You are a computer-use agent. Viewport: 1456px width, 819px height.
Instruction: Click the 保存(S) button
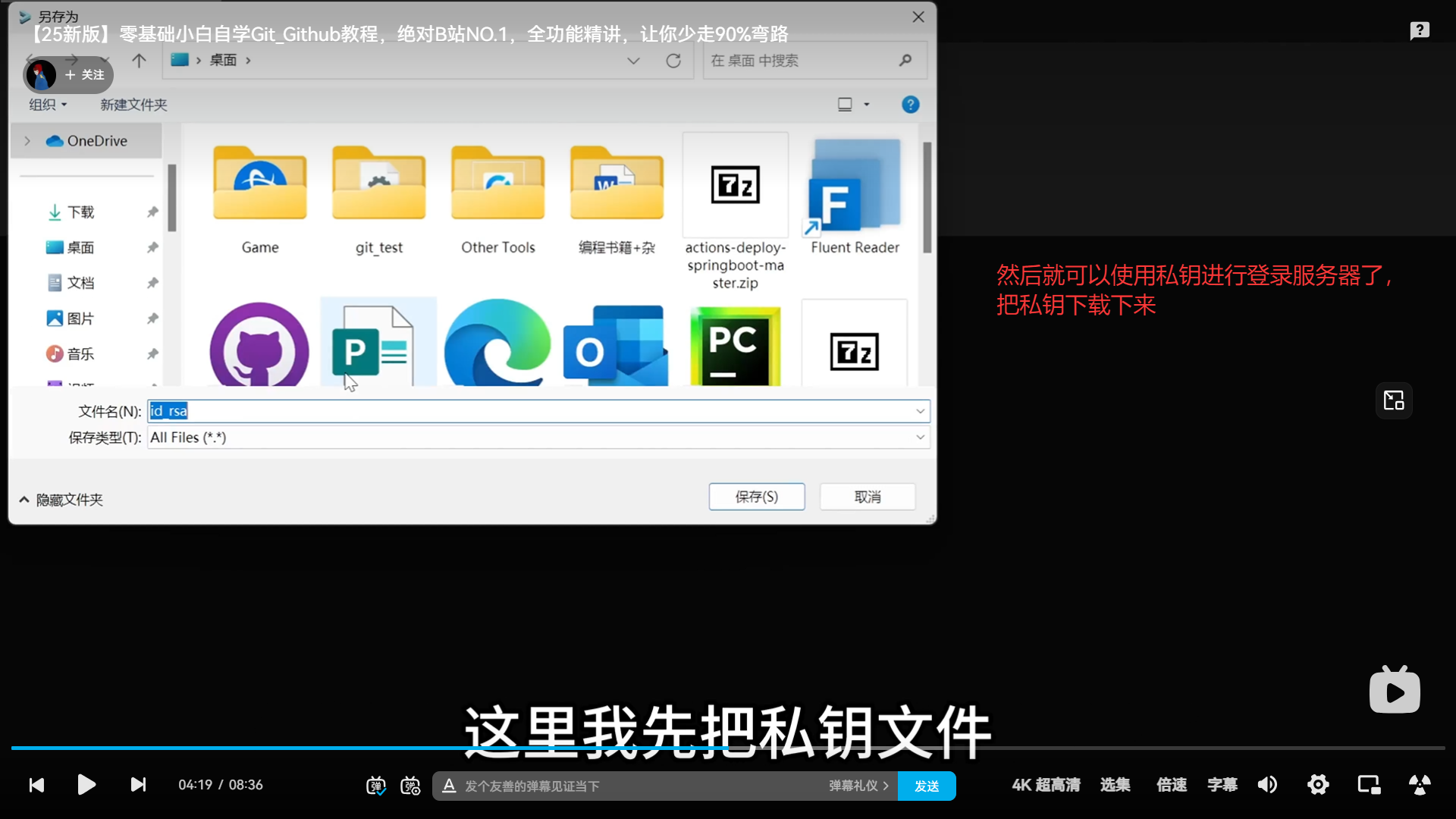pos(756,497)
